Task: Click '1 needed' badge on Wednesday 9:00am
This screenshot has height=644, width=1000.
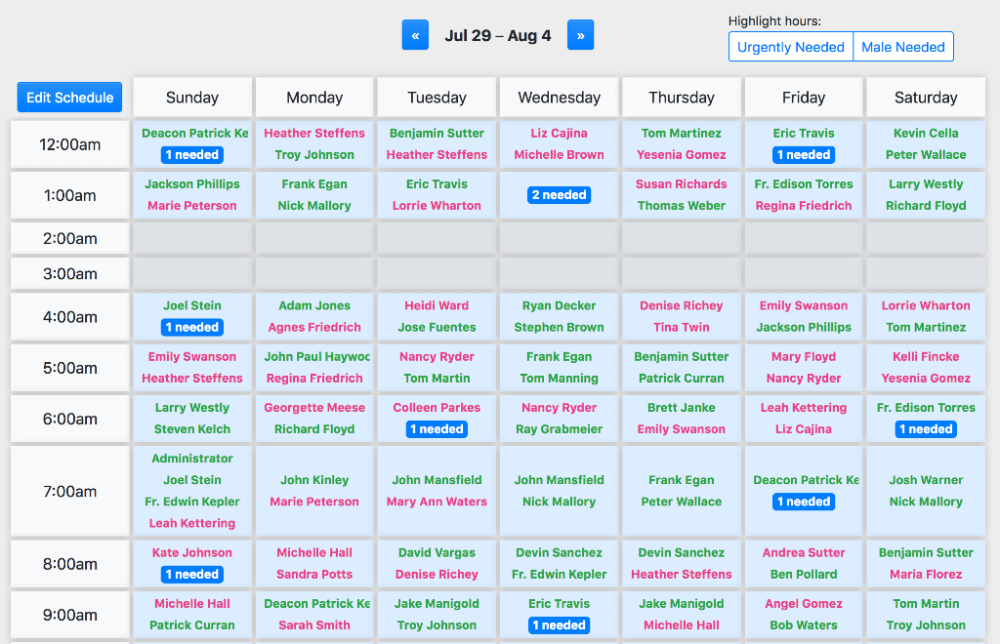Action: pyautogui.click(x=559, y=625)
